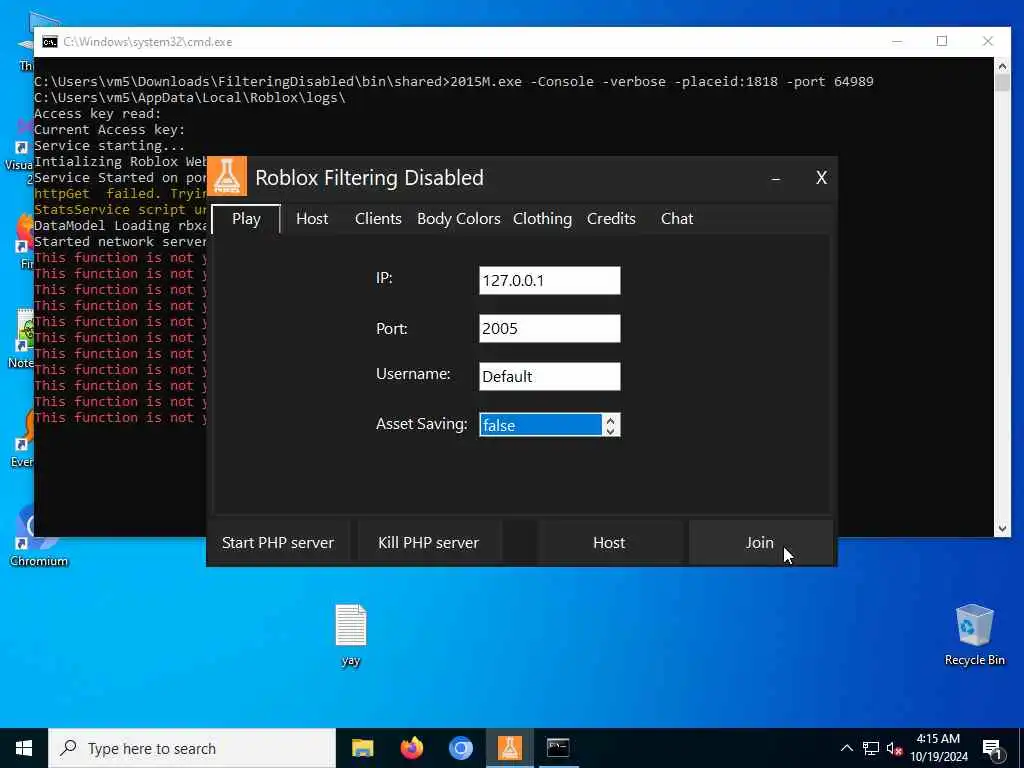The image size is (1024, 768).
Task: Minimize the Roblox Filtering Disabled window
Action: pos(776,178)
